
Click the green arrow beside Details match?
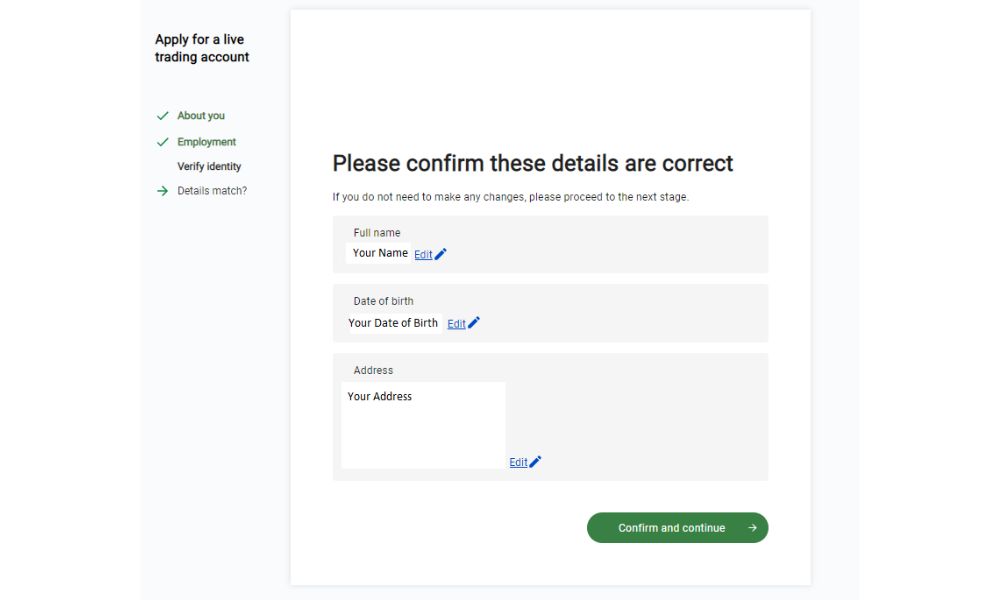click(163, 191)
